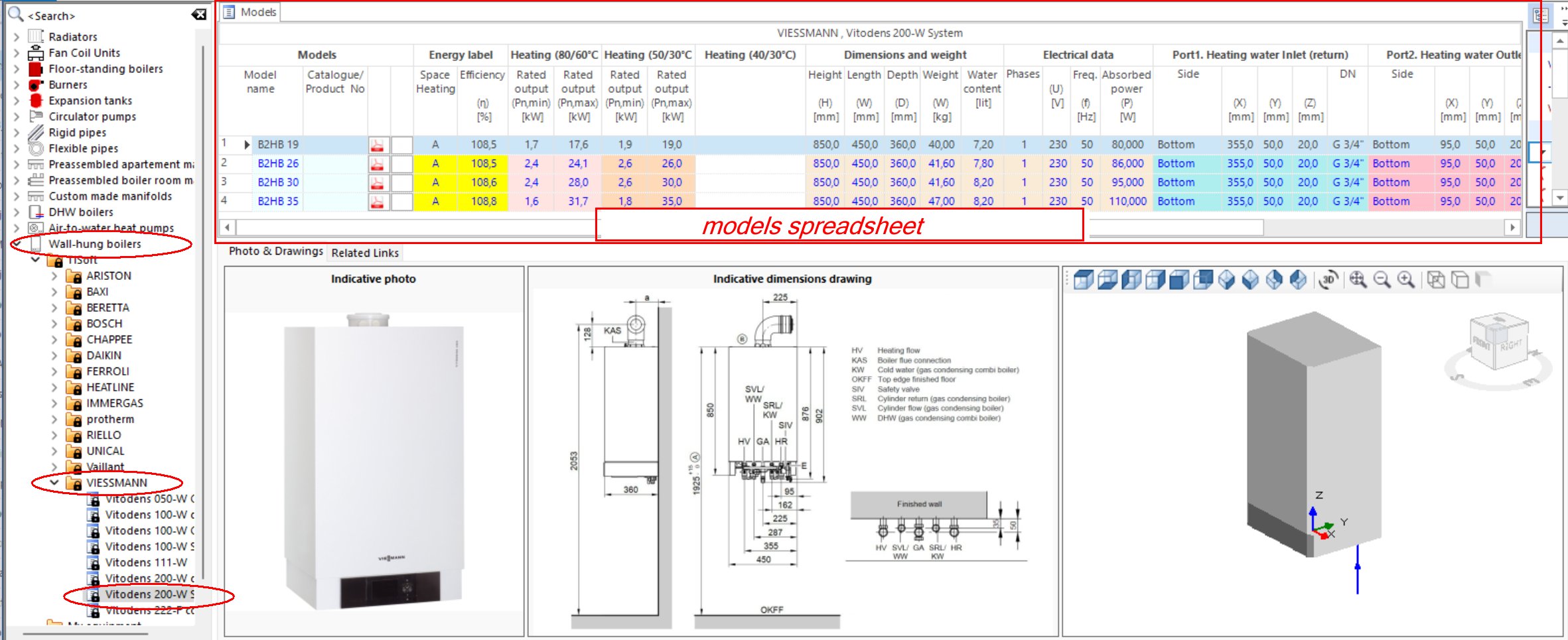Toggle the checkbox in the B2HB 30 row
The width and height of the screenshot is (1568, 640).
[x=402, y=182]
